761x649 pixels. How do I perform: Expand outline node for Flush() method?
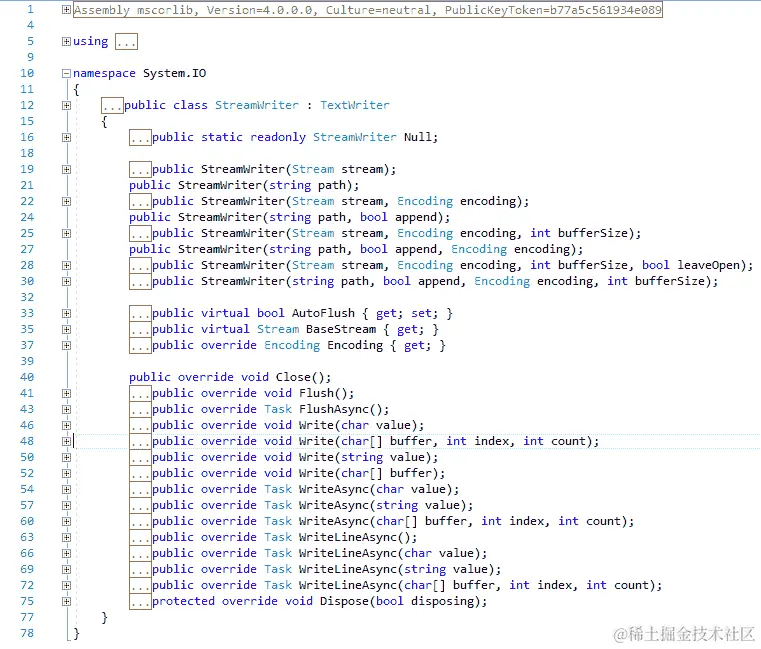click(x=66, y=394)
